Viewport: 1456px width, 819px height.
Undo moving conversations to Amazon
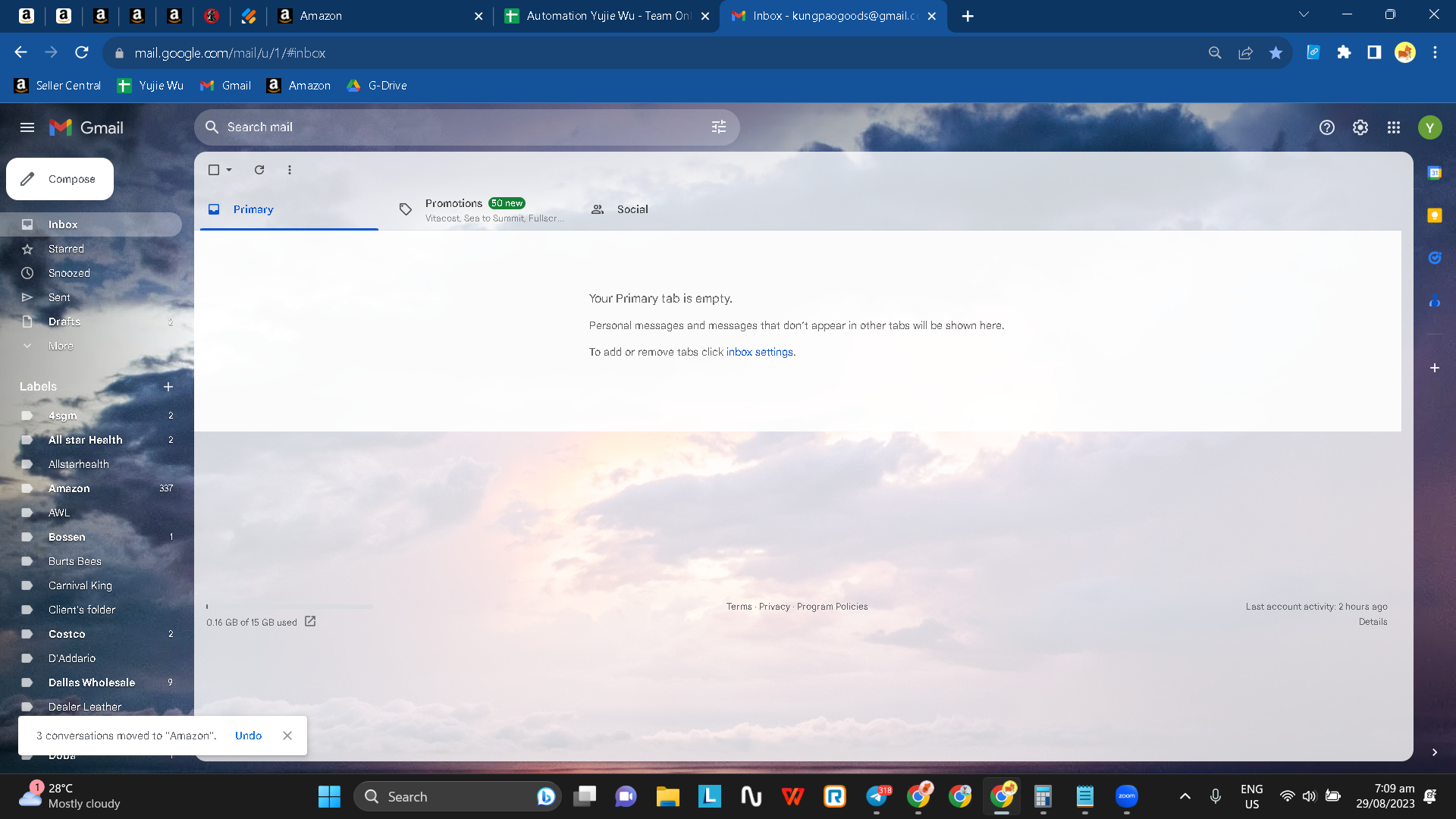pyautogui.click(x=248, y=736)
